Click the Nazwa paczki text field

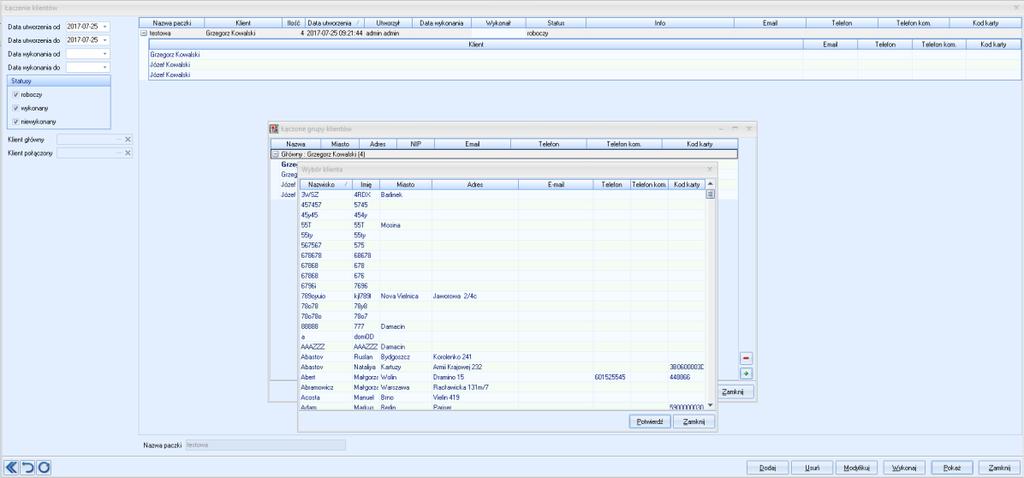pos(266,445)
